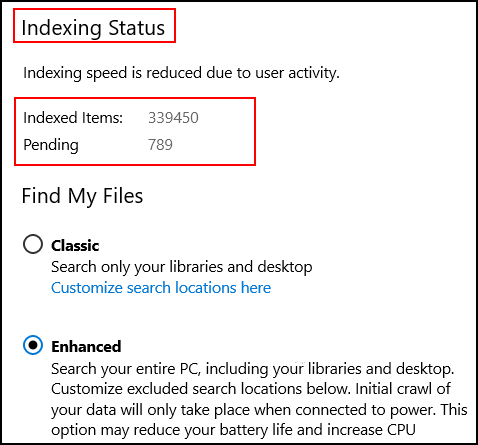This screenshot has width=478, height=445.
Task: Click the bold Classic option label
Action: [x=75, y=246]
